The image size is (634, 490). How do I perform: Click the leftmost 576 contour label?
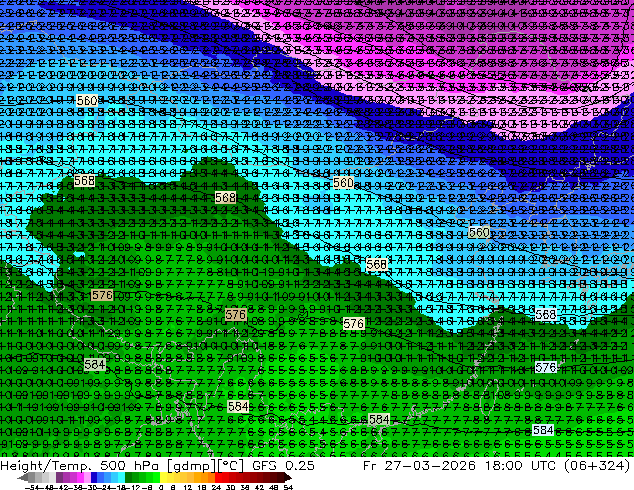click(102, 295)
